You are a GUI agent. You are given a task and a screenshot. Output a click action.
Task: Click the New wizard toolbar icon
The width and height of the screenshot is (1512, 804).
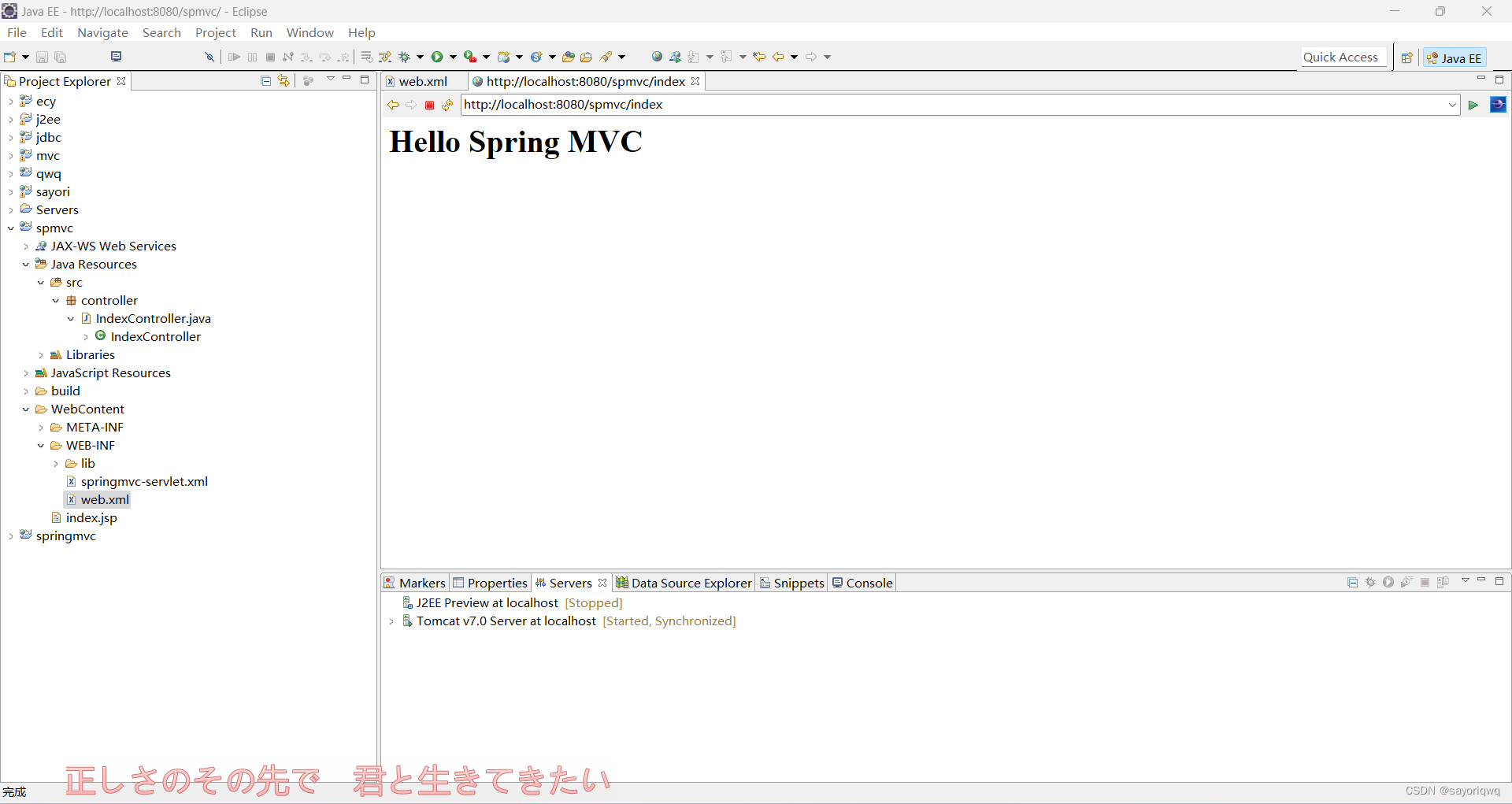(x=10, y=57)
